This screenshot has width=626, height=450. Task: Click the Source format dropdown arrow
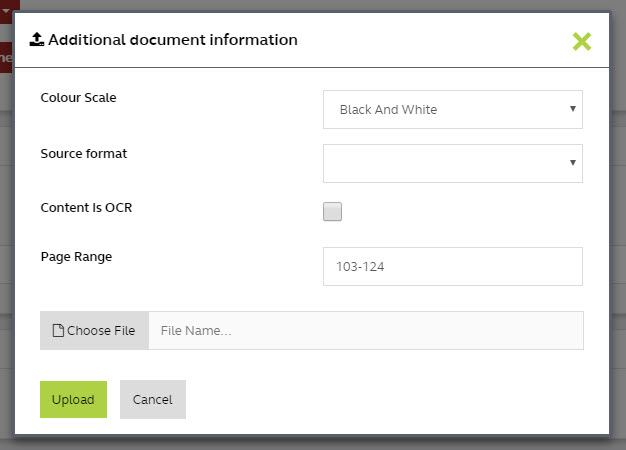click(572, 162)
